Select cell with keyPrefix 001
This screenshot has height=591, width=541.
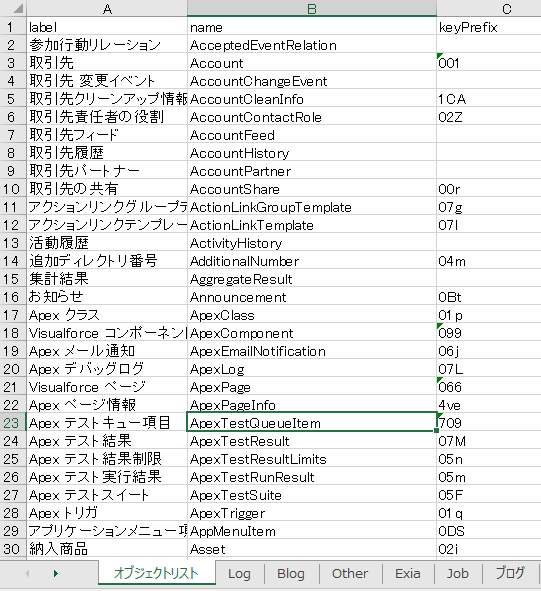(x=489, y=63)
